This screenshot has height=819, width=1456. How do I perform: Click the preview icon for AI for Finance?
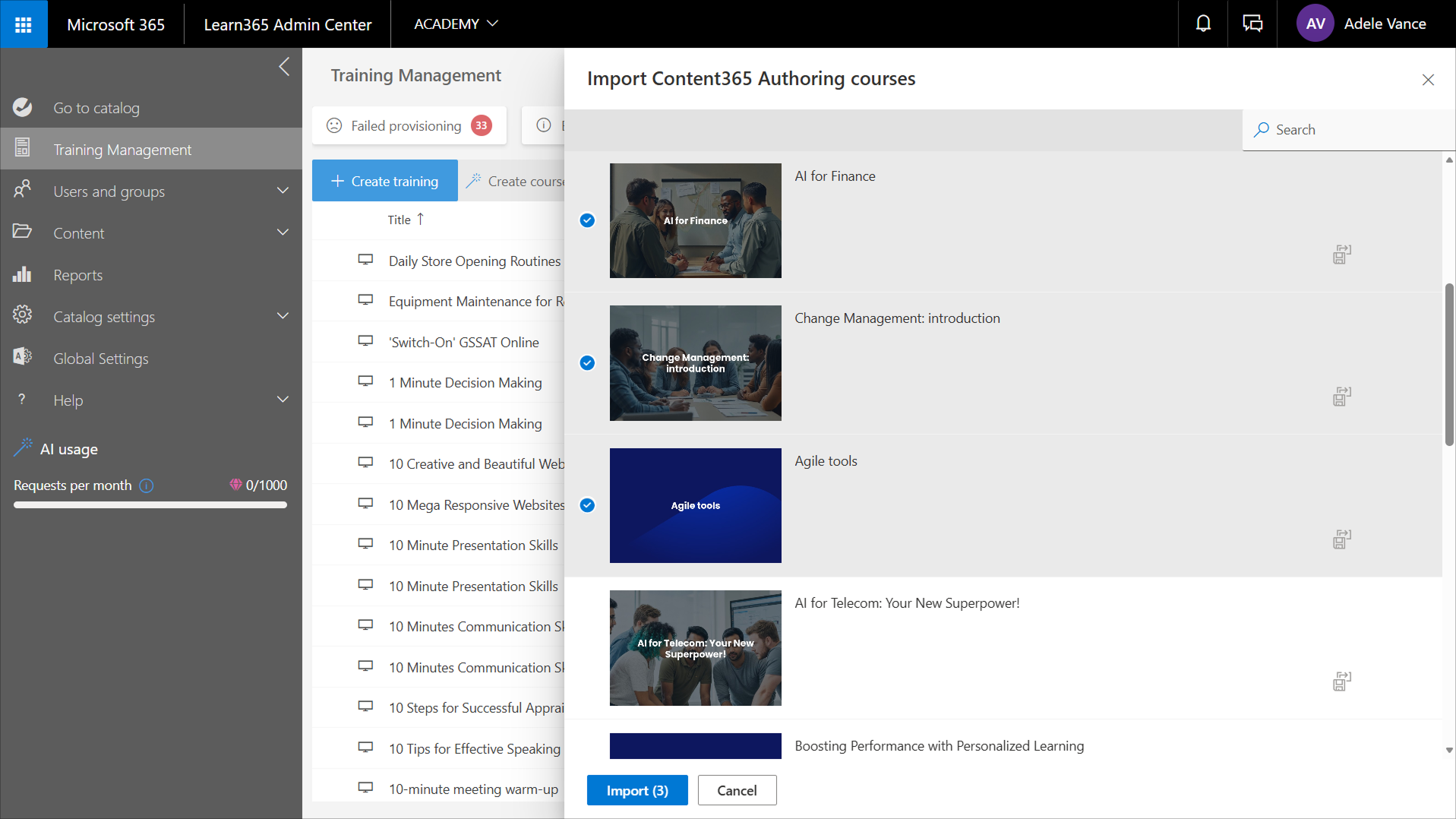[1342, 255]
